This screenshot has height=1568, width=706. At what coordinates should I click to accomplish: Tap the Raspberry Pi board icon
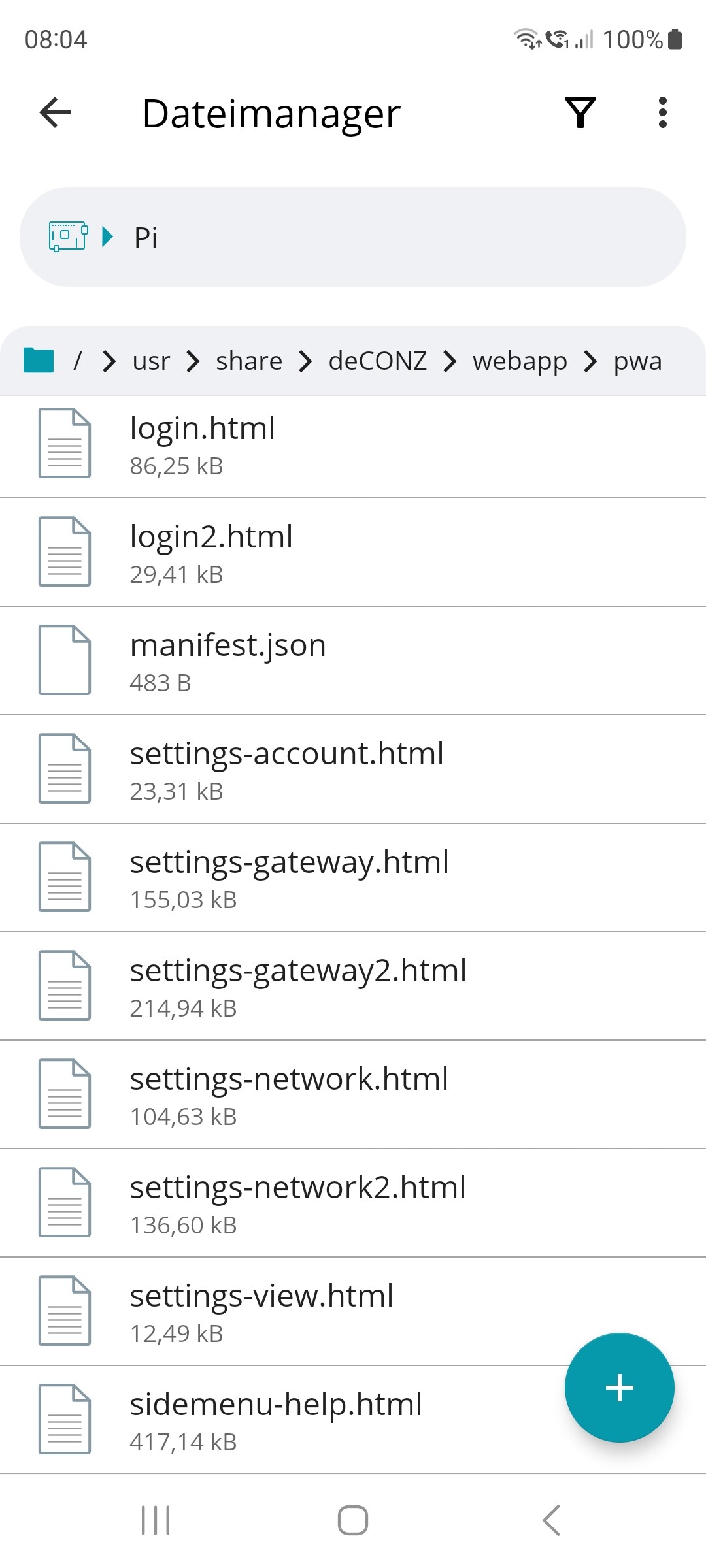[68, 237]
